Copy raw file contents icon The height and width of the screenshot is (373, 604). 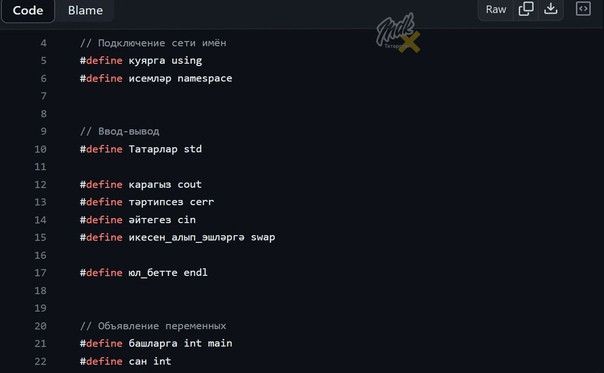pos(526,9)
